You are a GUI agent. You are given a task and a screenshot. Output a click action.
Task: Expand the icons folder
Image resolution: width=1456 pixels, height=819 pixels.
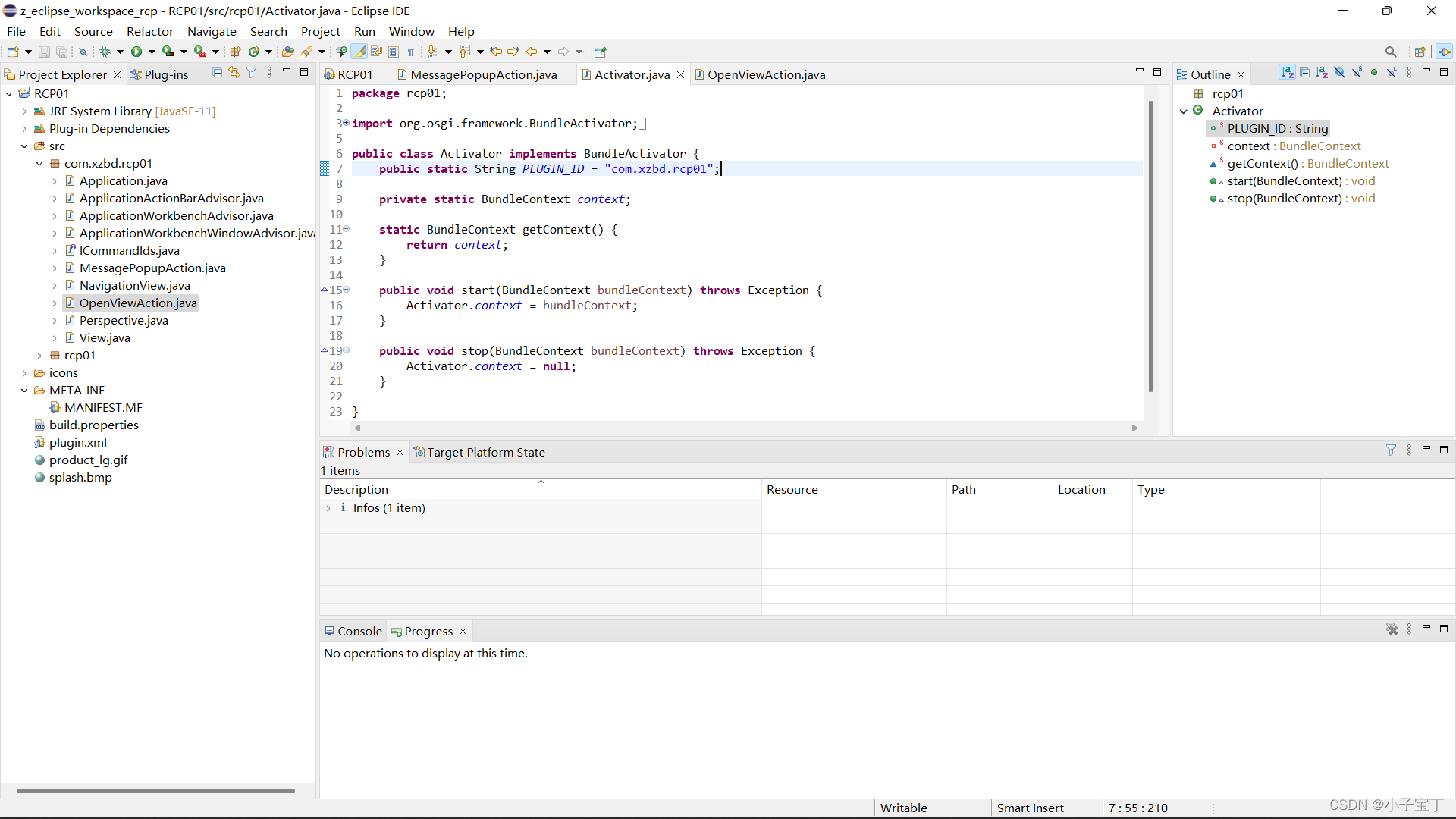click(x=23, y=372)
